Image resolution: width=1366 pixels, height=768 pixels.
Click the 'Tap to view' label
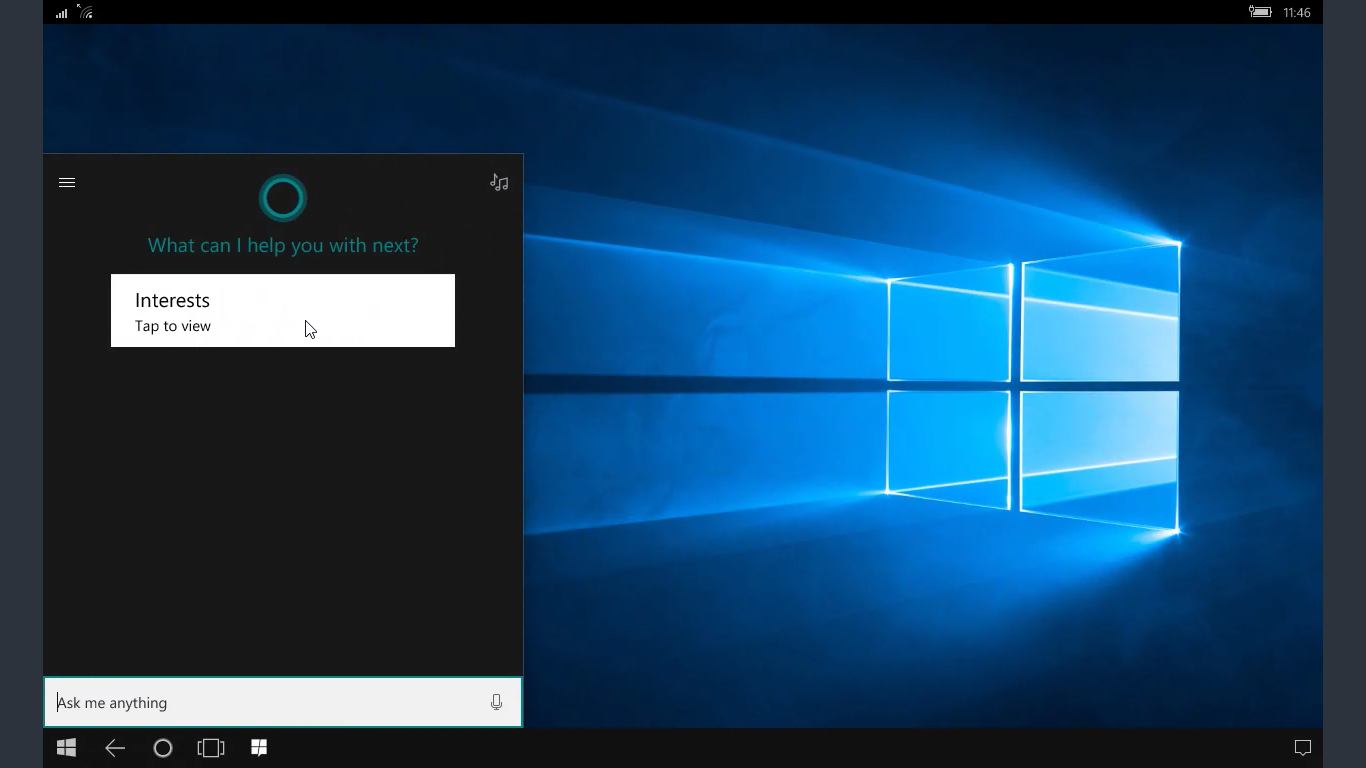click(173, 326)
